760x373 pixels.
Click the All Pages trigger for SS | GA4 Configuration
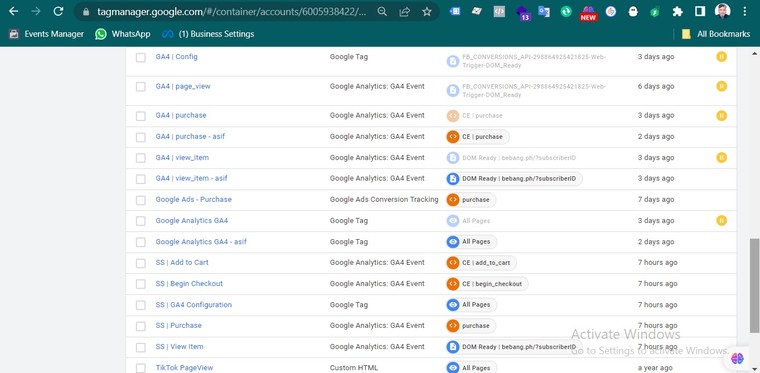click(471, 305)
